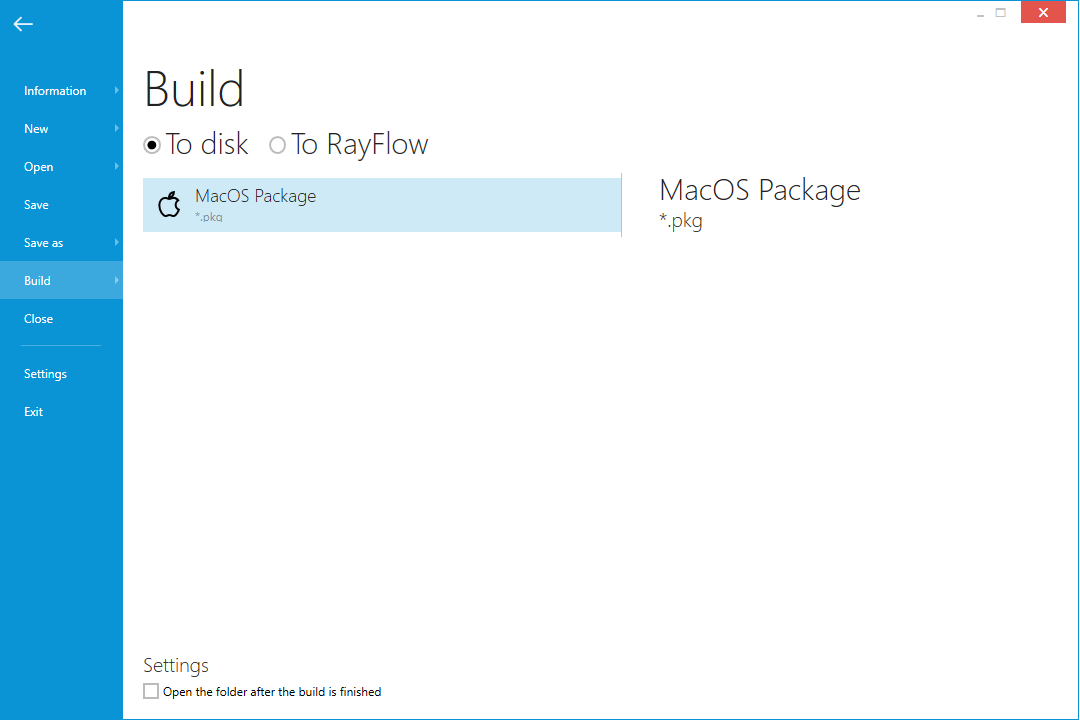Image resolution: width=1080 pixels, height=720 pixels.
Task: Highlight the *.pkg extension label
Action: click(x=682, y=221)
